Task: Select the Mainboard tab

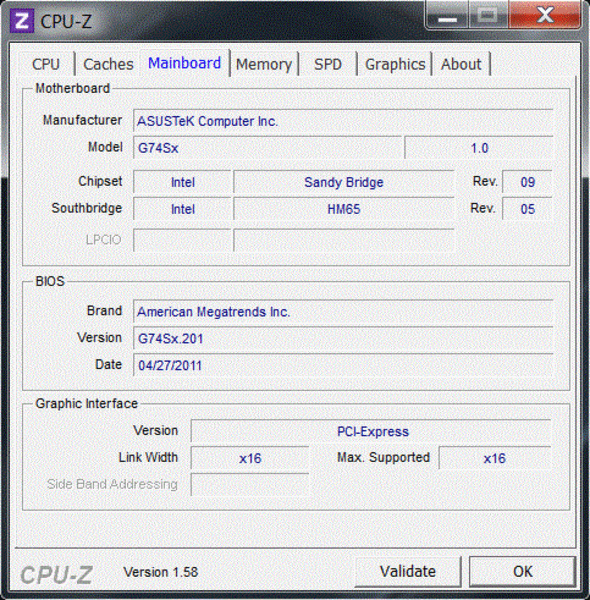Action: pyautogui.click(x=184, y=63)
